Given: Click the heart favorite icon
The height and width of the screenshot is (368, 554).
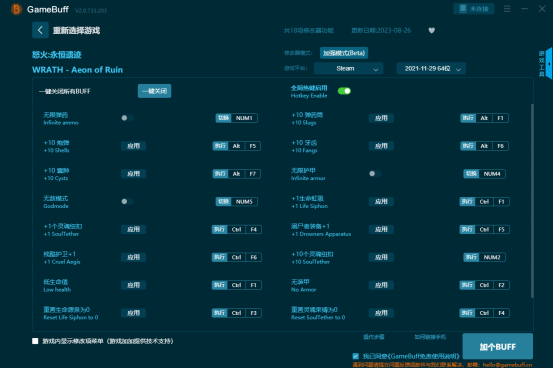Looking at the screenshot, I should 431,30.
